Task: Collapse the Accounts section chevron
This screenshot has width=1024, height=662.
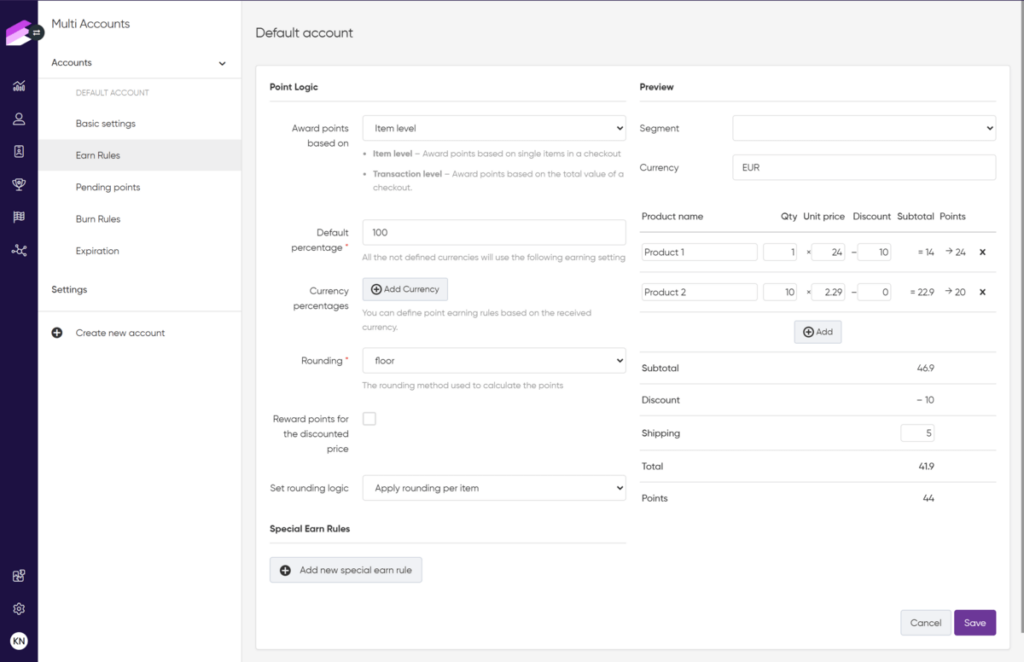Action: click(x=222, y=63)
